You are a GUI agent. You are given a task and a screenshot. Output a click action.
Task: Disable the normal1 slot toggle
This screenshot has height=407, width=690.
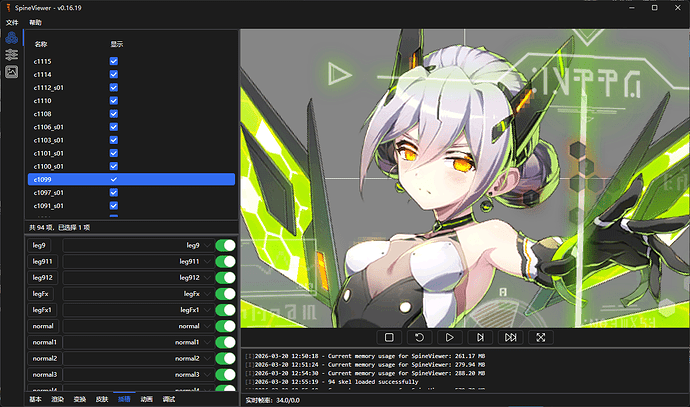pyautogui.click(x=225, y=343)
